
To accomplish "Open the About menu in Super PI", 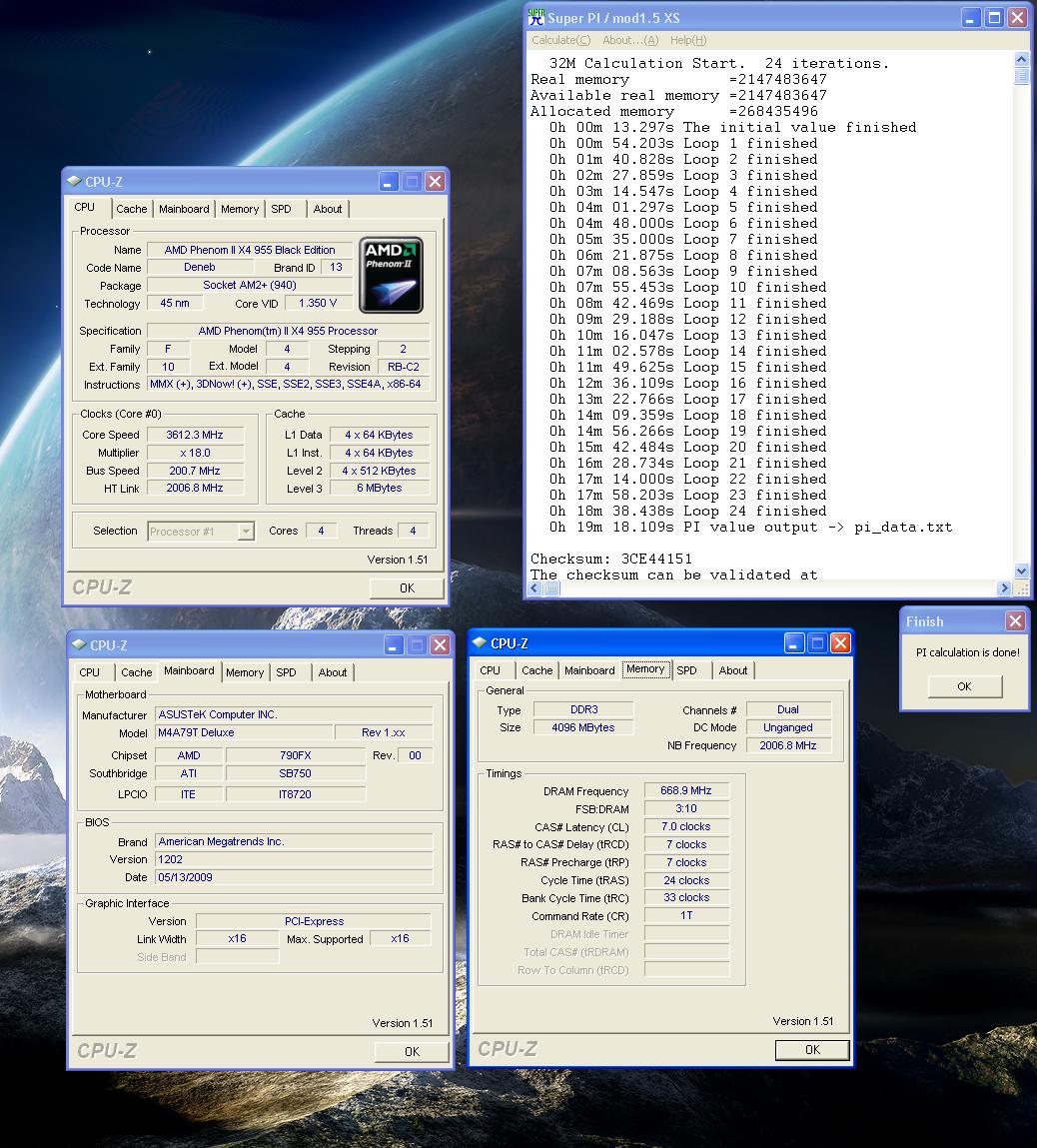I will click(x=630, y=40).
